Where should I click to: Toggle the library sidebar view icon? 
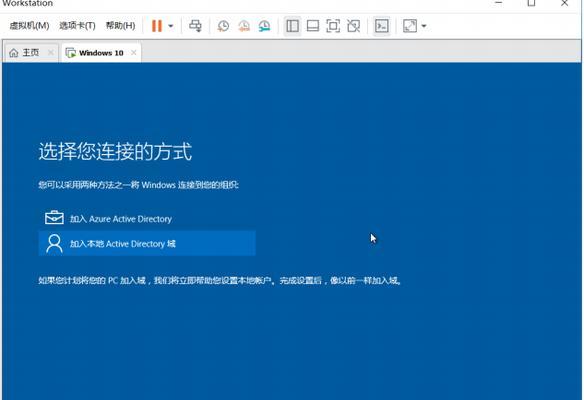click(292, 26)
